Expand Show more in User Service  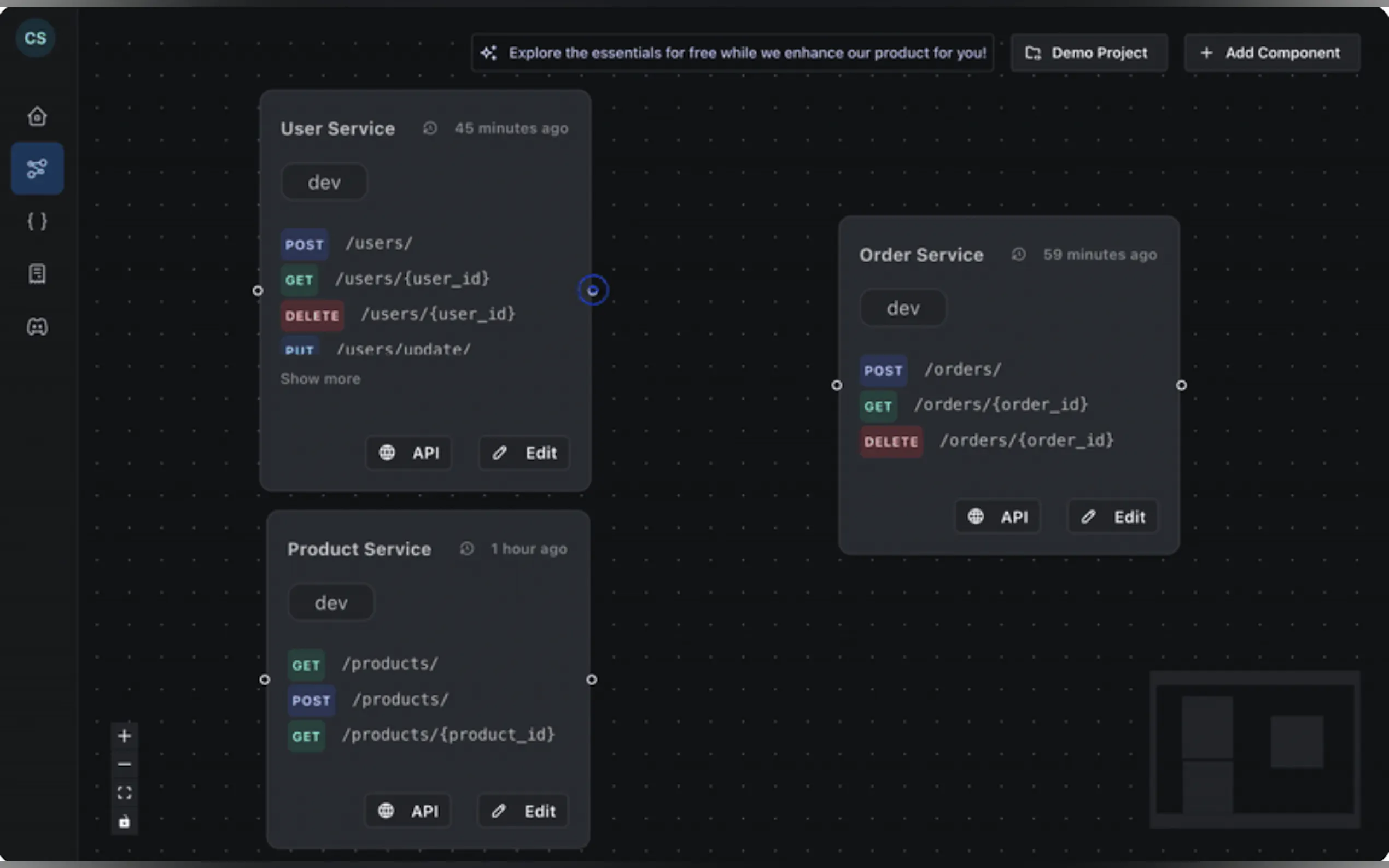pyautogui.click(x=320, y=379)
